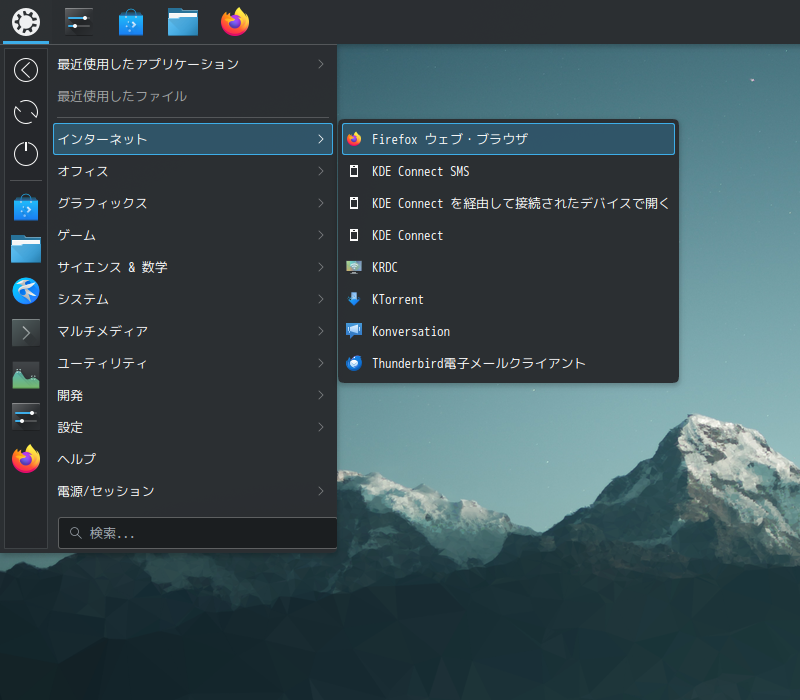Open the file manager favorite in sidebar
The height and width of the screenshot is (700, 800).
click(26, 249)
